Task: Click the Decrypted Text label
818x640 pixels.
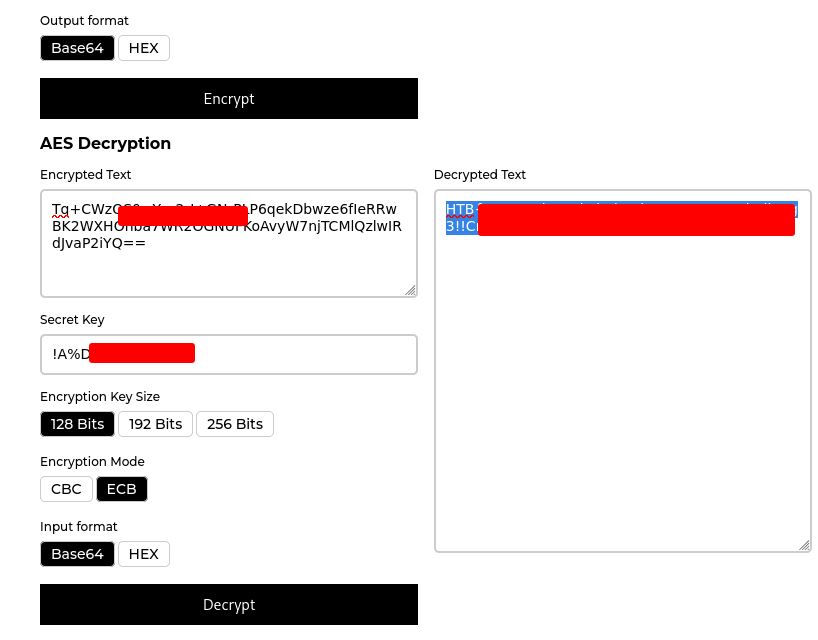Action: click(x=479, y=175)
